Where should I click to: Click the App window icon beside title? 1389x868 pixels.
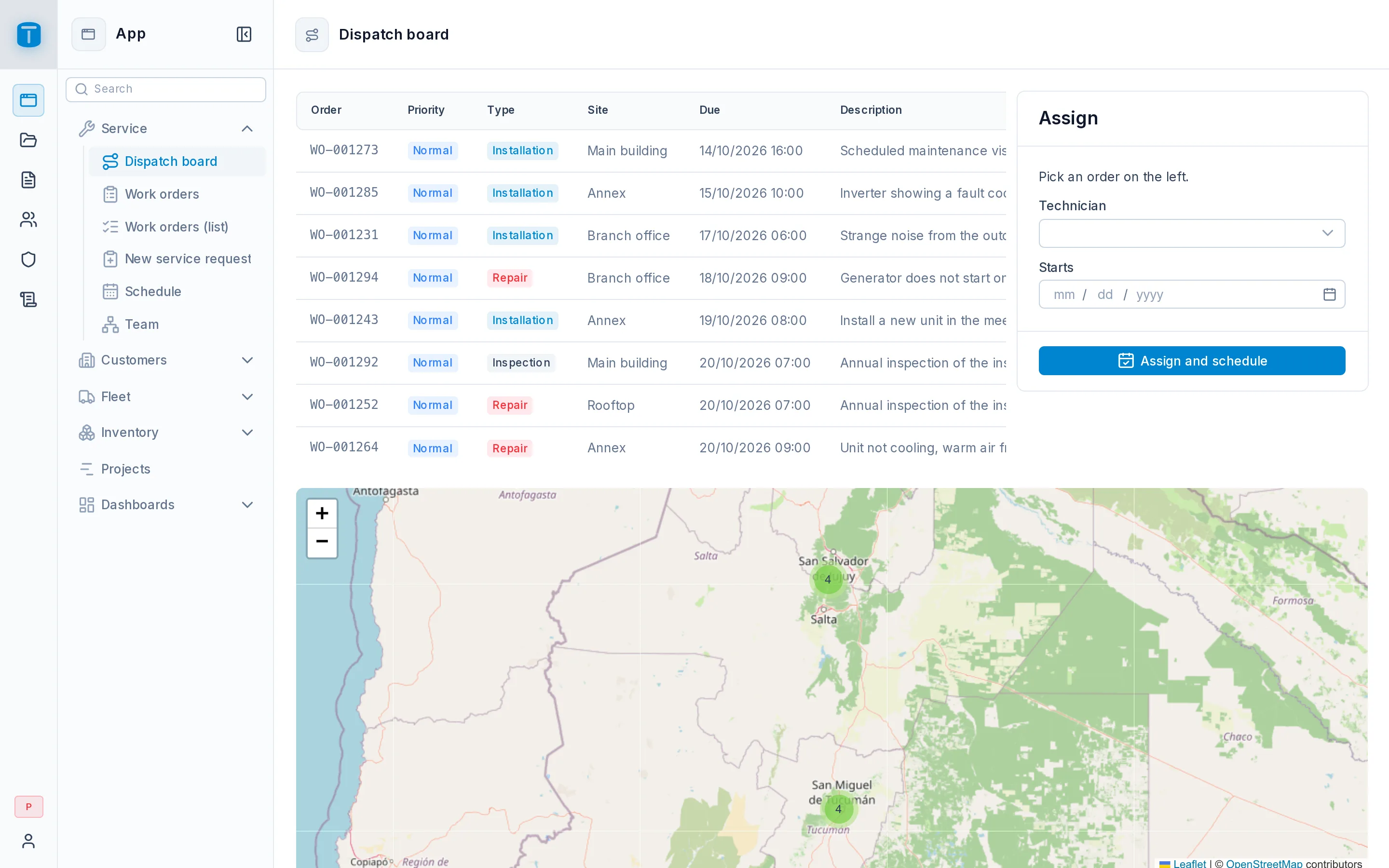pos(88,34)
